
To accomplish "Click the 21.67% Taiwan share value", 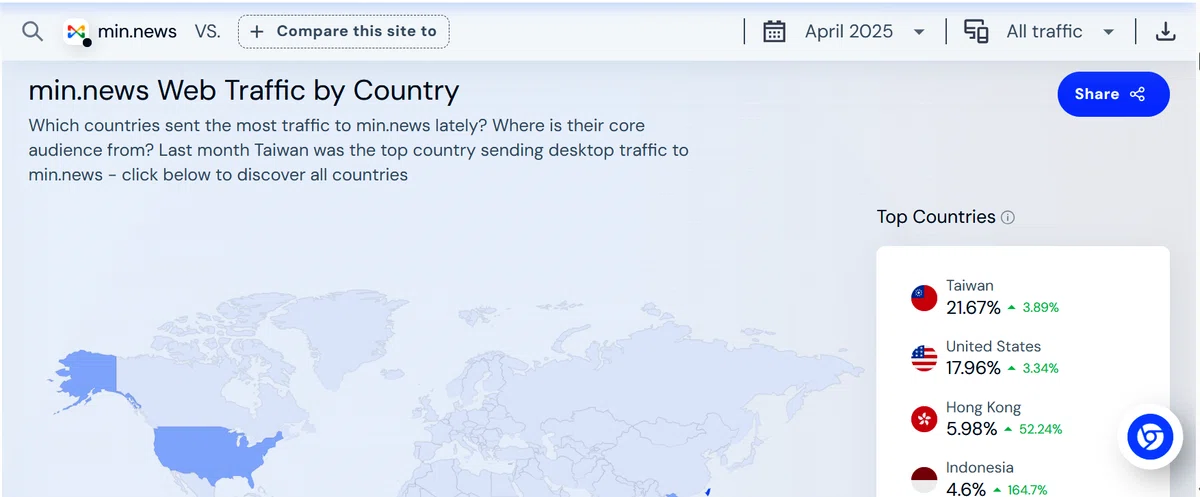I will click(973, 307).
